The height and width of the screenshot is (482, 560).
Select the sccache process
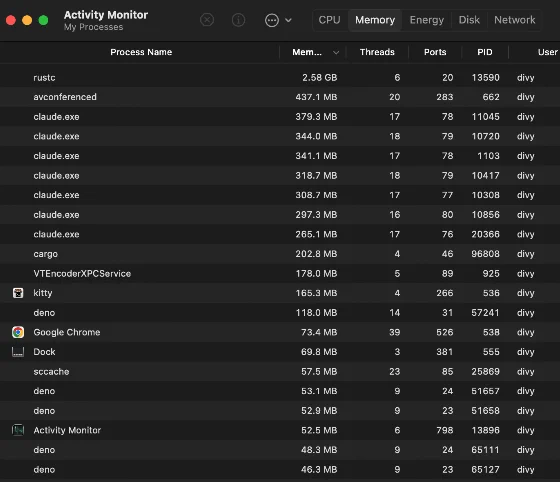[x=280, y=371]
